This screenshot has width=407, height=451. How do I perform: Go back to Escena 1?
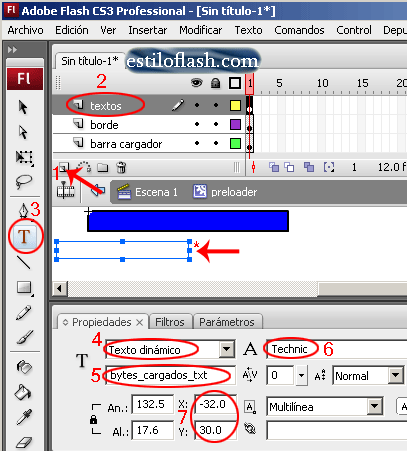tap(147, 192)
